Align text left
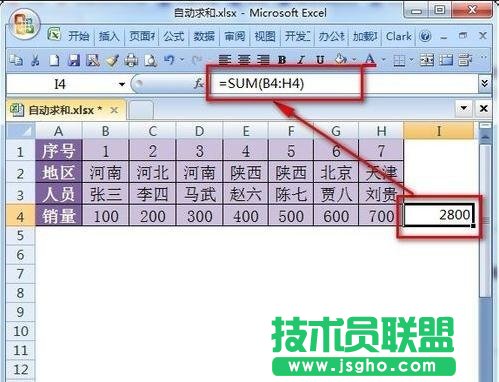499x382 pixels. pos(225,60)
